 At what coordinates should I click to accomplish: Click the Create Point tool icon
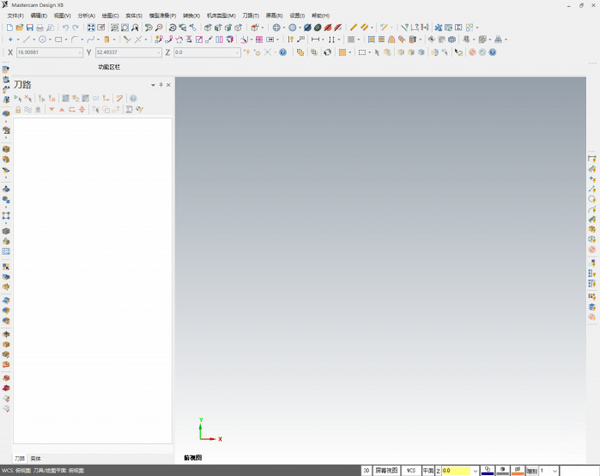coord(10,39)
